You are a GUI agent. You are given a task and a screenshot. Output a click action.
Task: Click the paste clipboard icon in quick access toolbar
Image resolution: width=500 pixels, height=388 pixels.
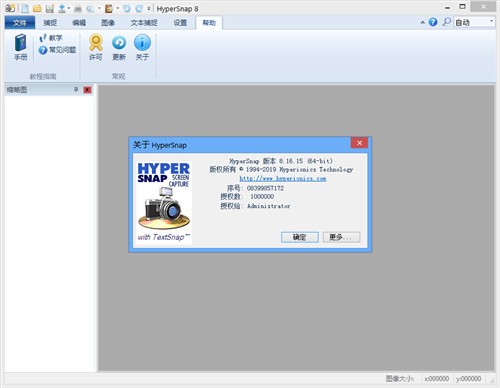point(109,8)
